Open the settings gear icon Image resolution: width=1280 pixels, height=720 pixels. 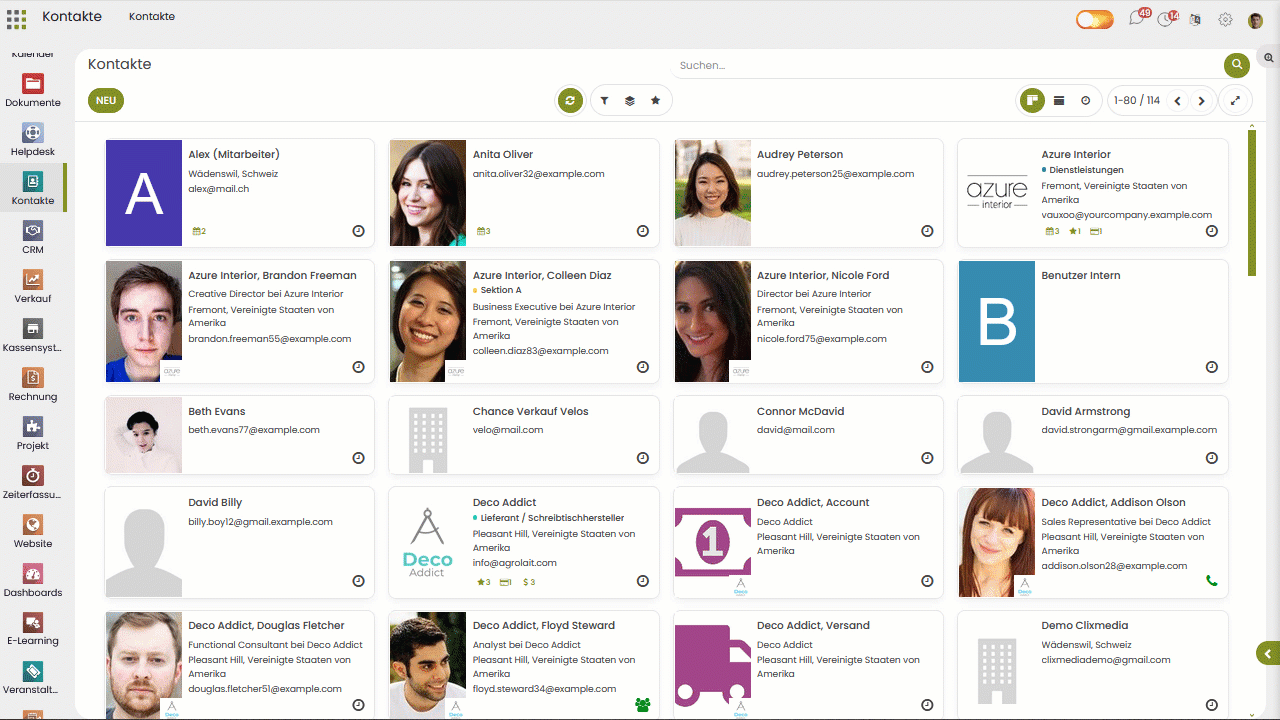pyautogui.click(x=1225, y=19)
